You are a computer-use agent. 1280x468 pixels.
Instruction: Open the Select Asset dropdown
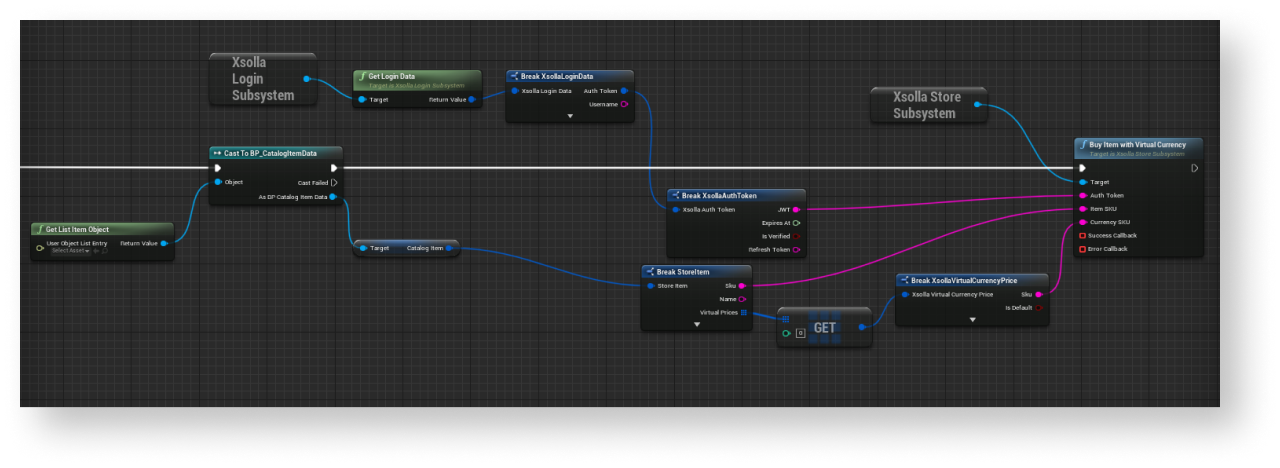(71, 251)
